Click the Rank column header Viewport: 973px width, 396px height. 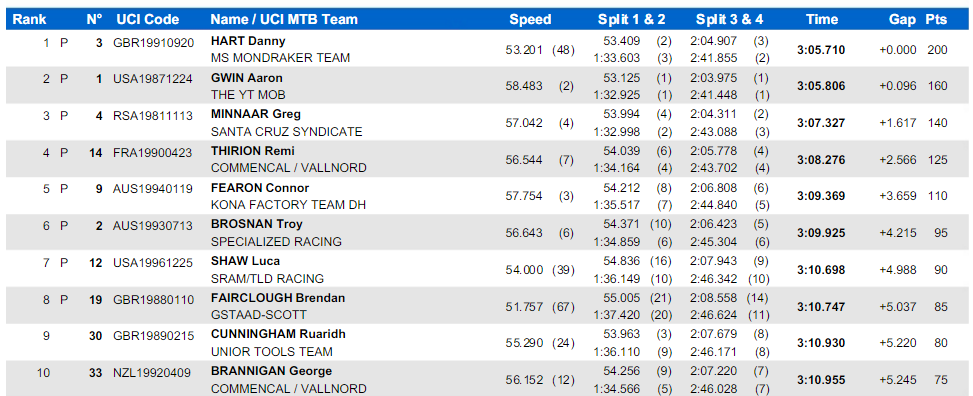tap(29, 19)
